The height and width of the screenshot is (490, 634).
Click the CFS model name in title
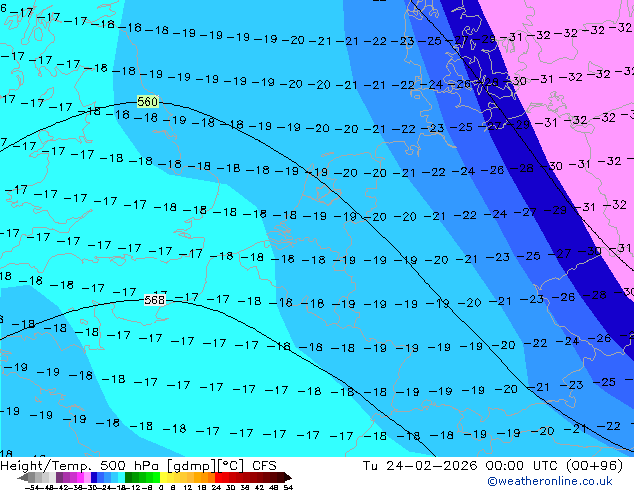pos(264,466)
